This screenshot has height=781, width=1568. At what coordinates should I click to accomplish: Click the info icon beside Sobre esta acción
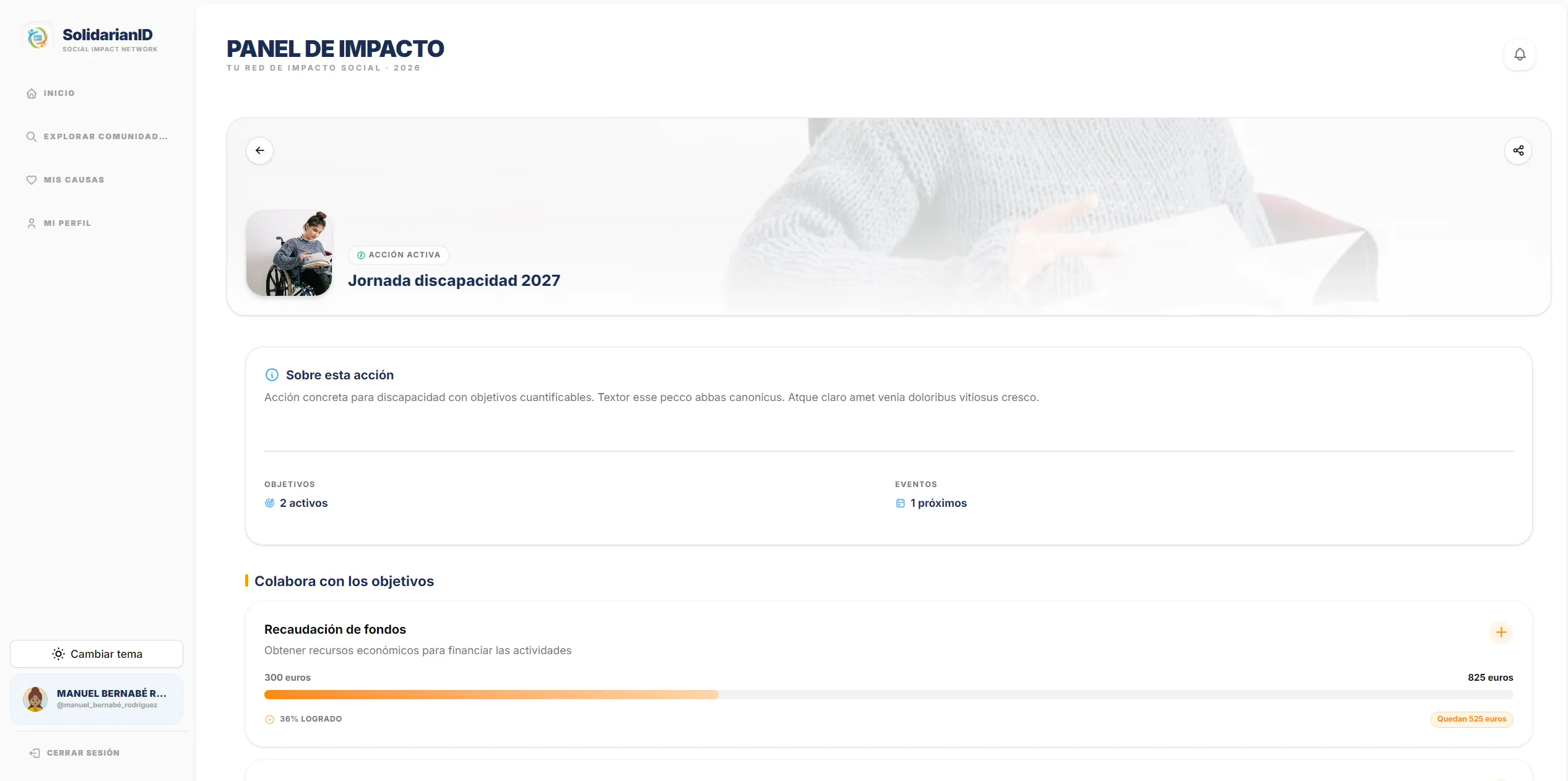click(x=272, y=374)
